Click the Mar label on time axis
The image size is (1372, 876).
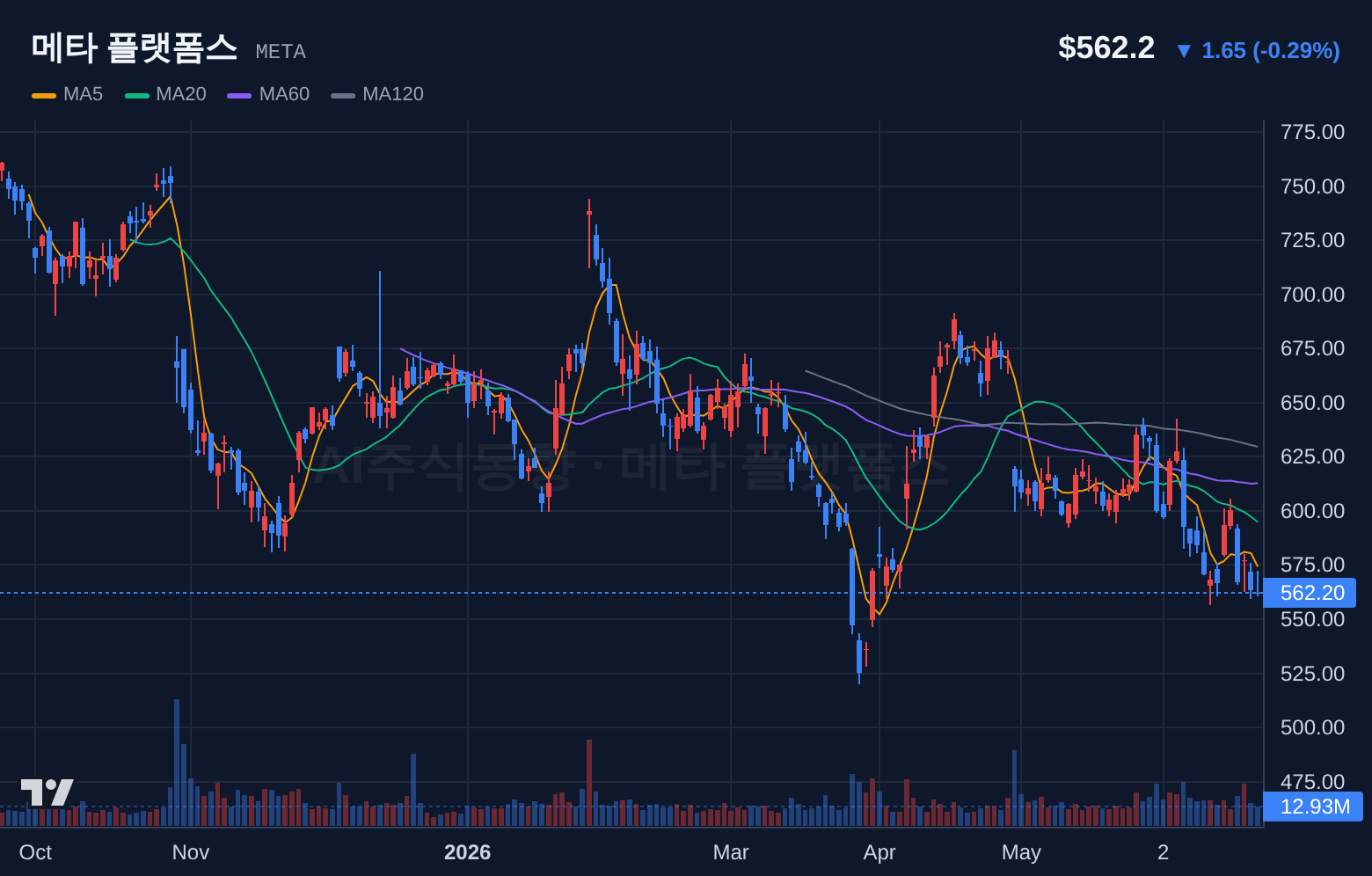731,852
